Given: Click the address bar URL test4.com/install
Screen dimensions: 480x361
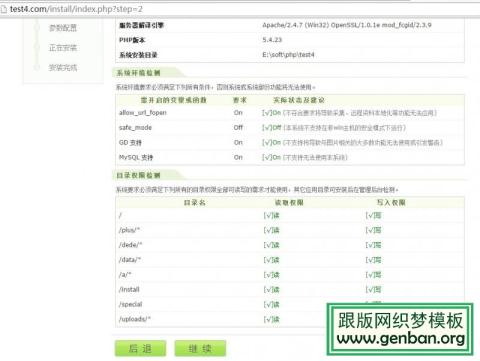Looking at the screenshot, I should pyautogui.click(x=76, y=9).
